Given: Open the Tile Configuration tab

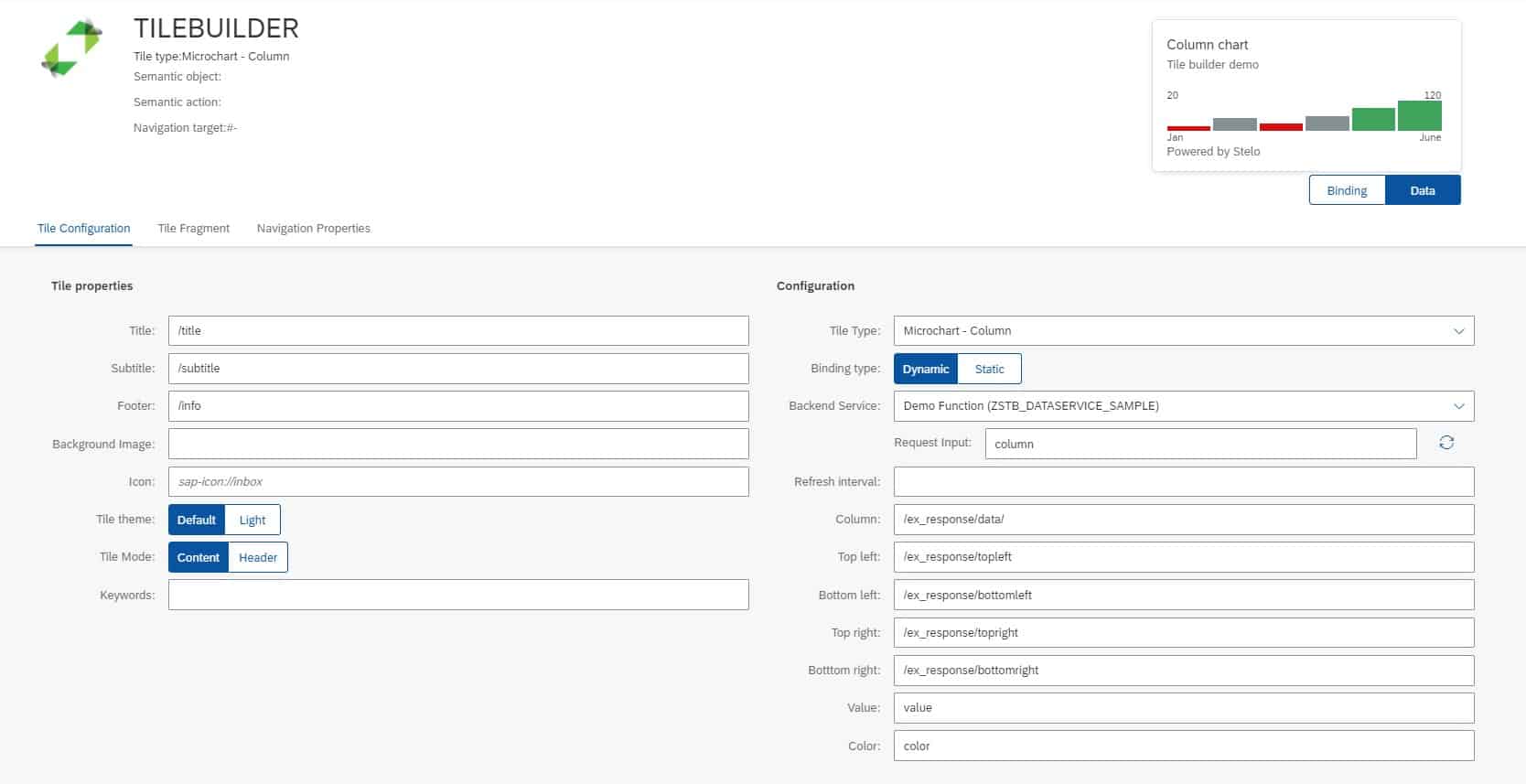Looking at the screenshot, I should [83, 229].
